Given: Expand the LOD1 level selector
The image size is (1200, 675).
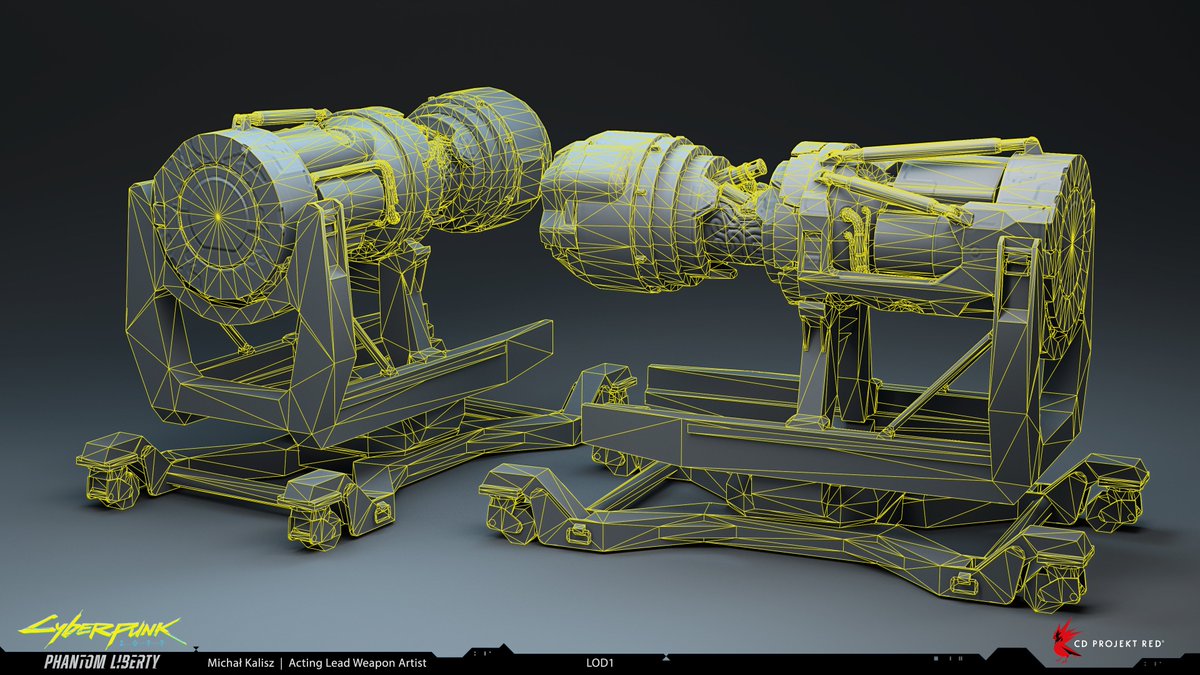Looking at the screenshot, I should point(600,662).
